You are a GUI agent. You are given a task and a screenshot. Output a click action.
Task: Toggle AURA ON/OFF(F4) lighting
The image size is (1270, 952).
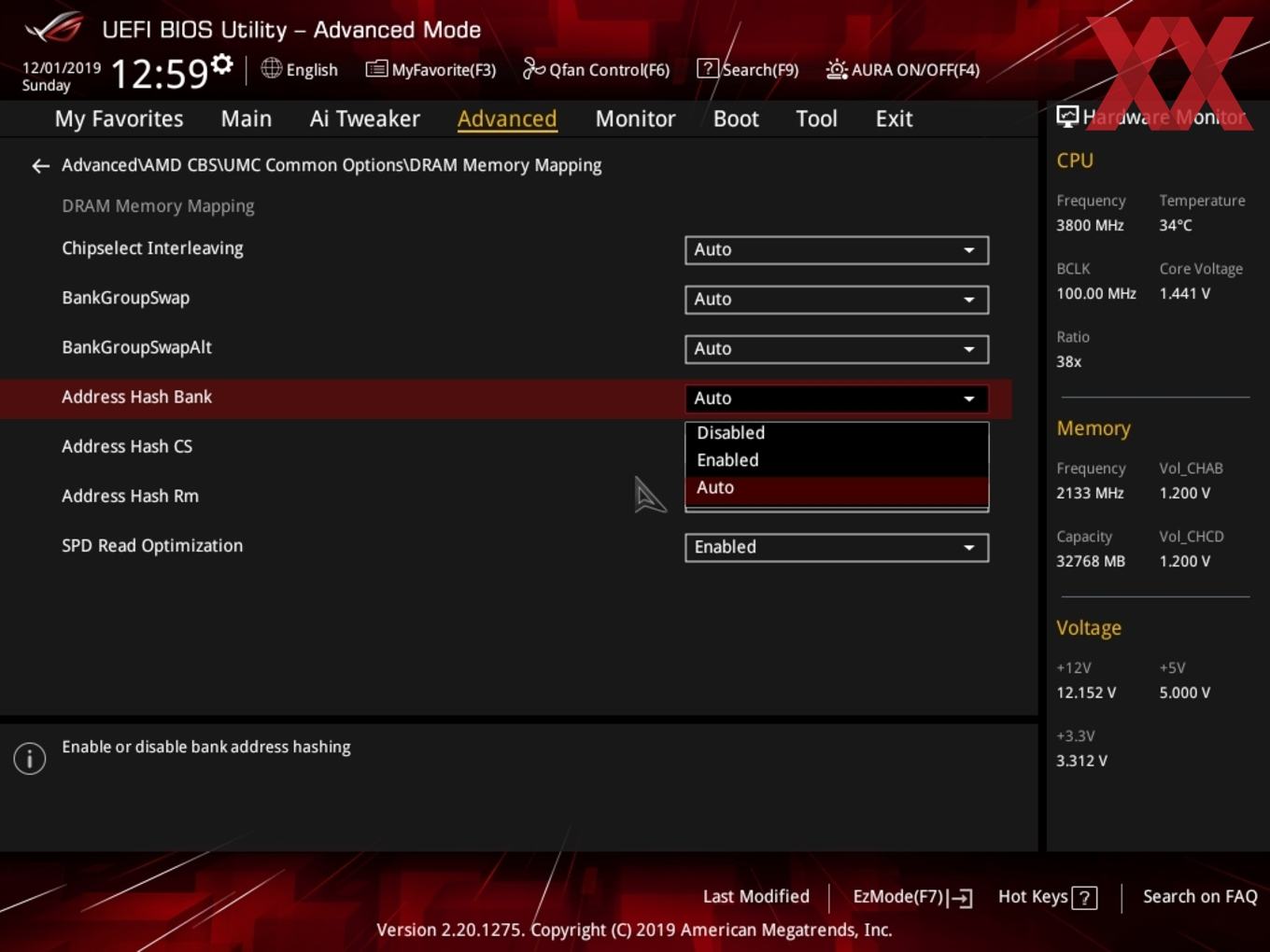(x=903, y=69)
